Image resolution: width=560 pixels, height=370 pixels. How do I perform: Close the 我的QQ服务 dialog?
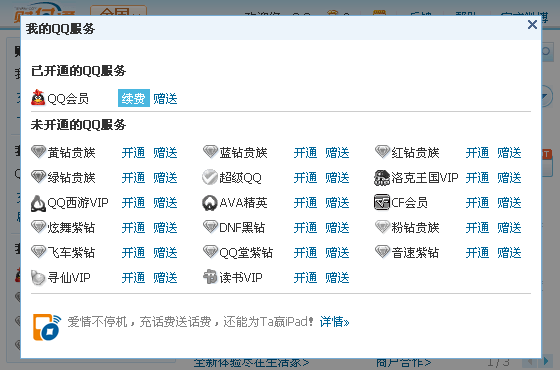[532, 25]
